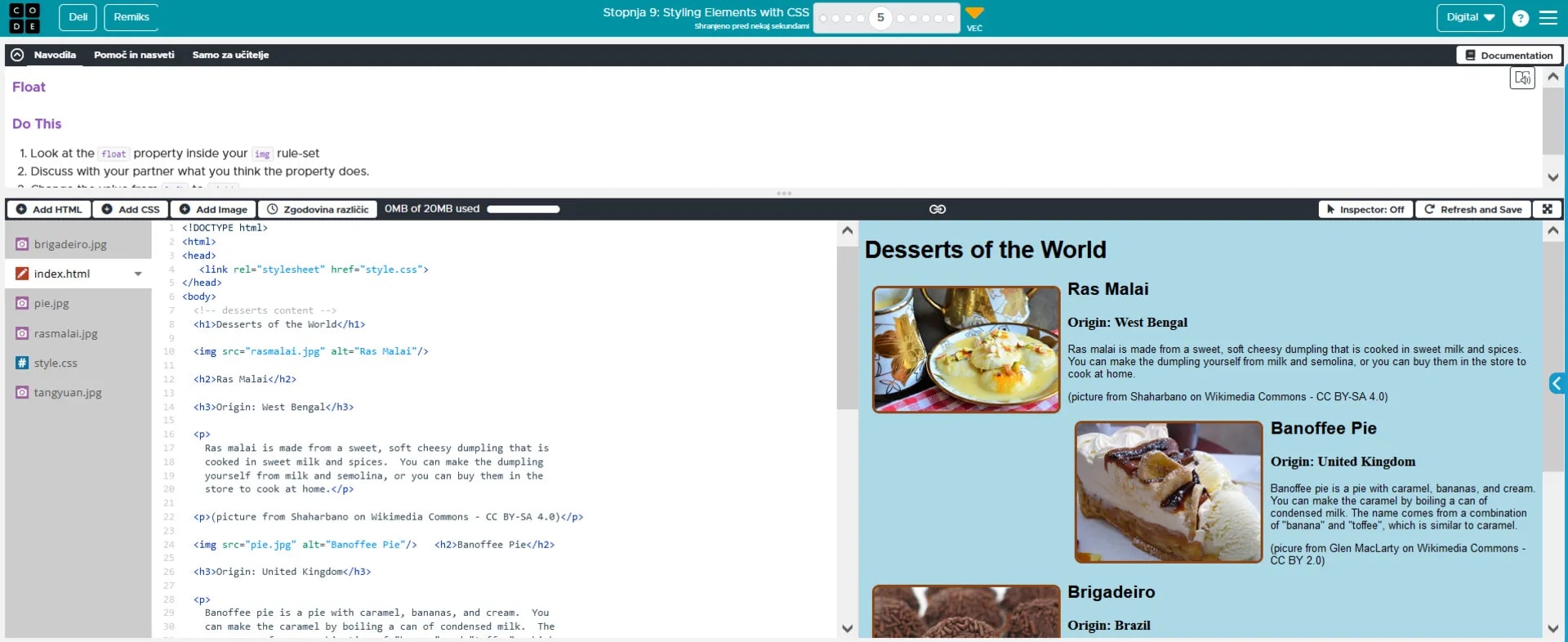Open the help question mark icon

coord(1520,18)
